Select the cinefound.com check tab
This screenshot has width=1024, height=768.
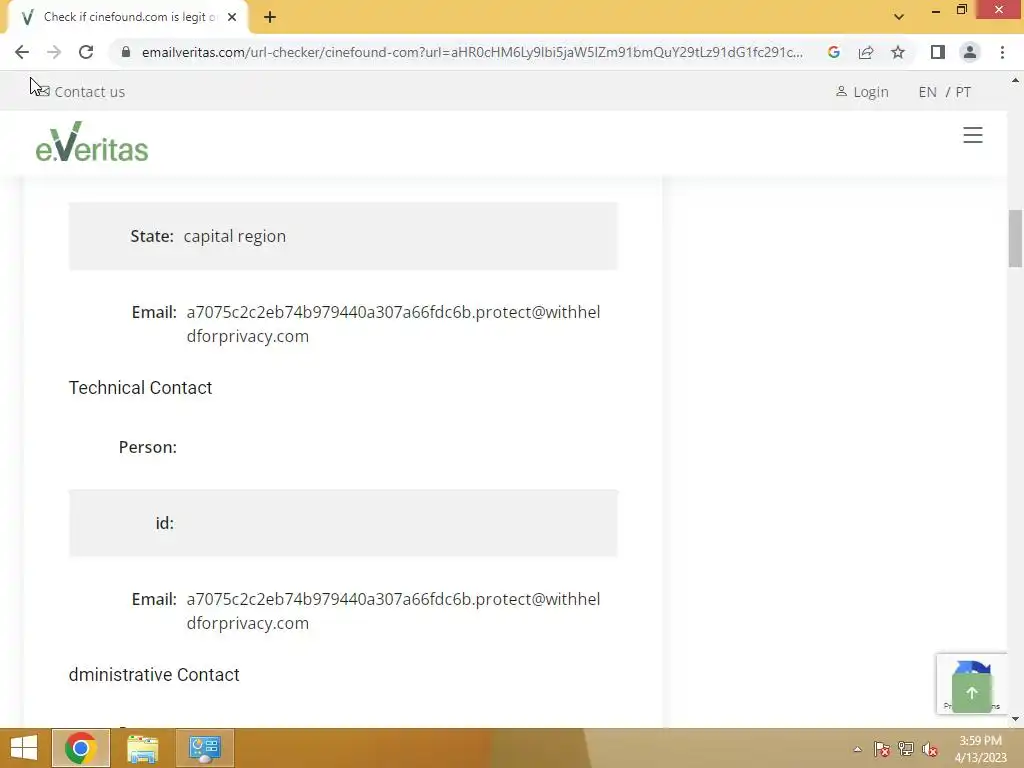127,17
